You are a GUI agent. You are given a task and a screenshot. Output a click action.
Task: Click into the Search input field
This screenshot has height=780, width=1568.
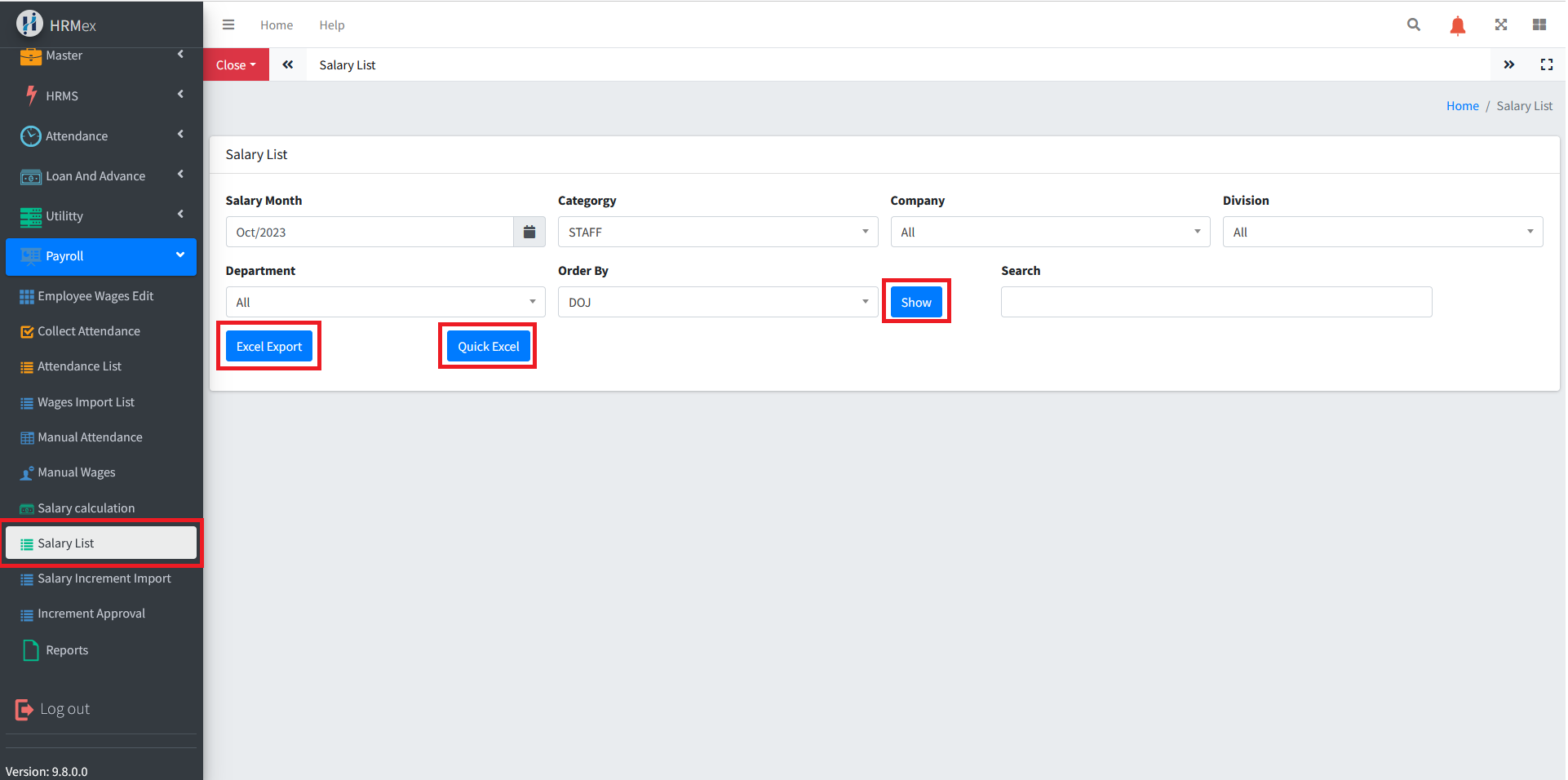(1216, 302)
